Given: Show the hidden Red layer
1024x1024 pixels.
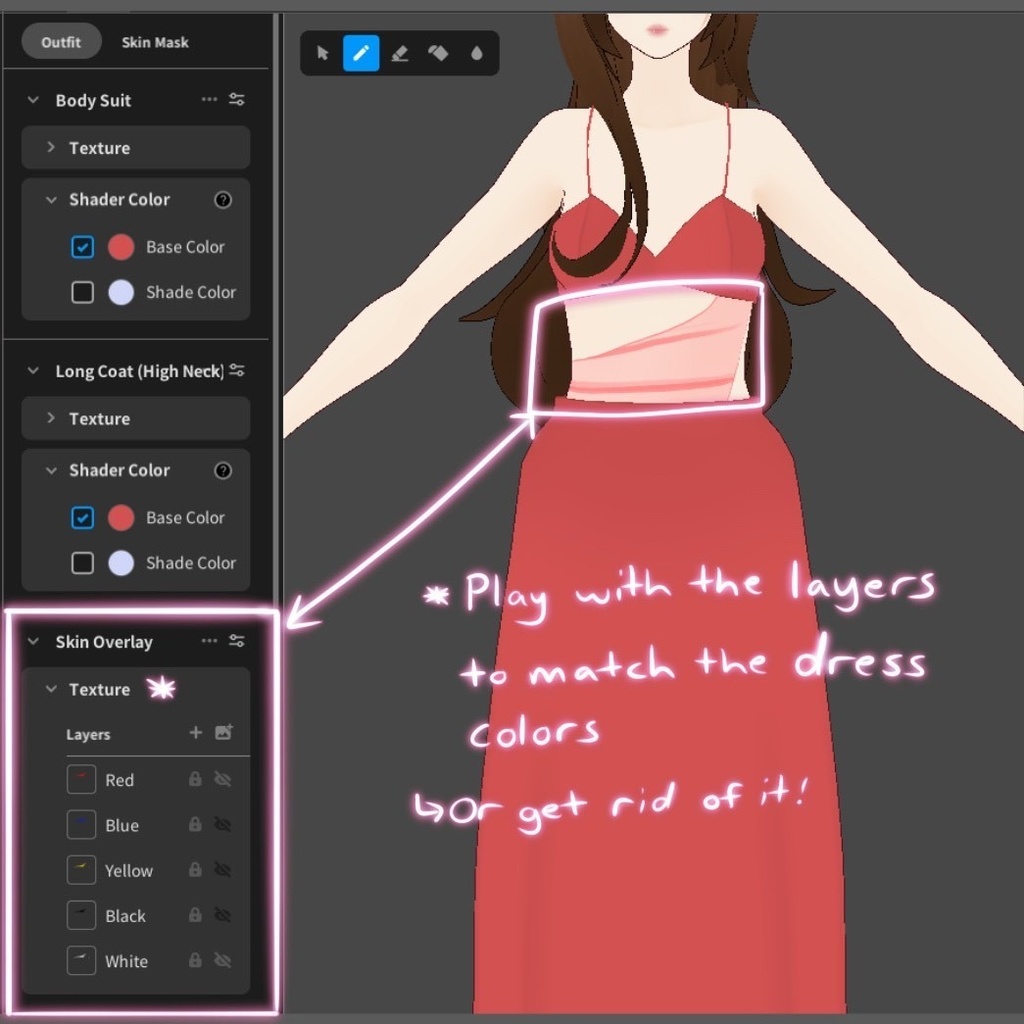Looking at the screenshot, I should (x=223, y=779).
